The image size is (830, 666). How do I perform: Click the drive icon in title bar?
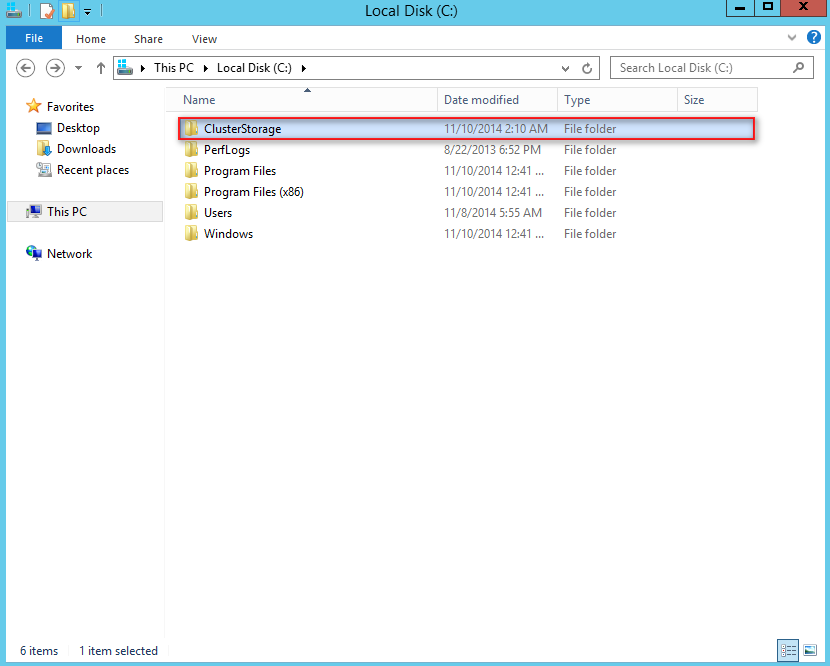click(14, 11)
